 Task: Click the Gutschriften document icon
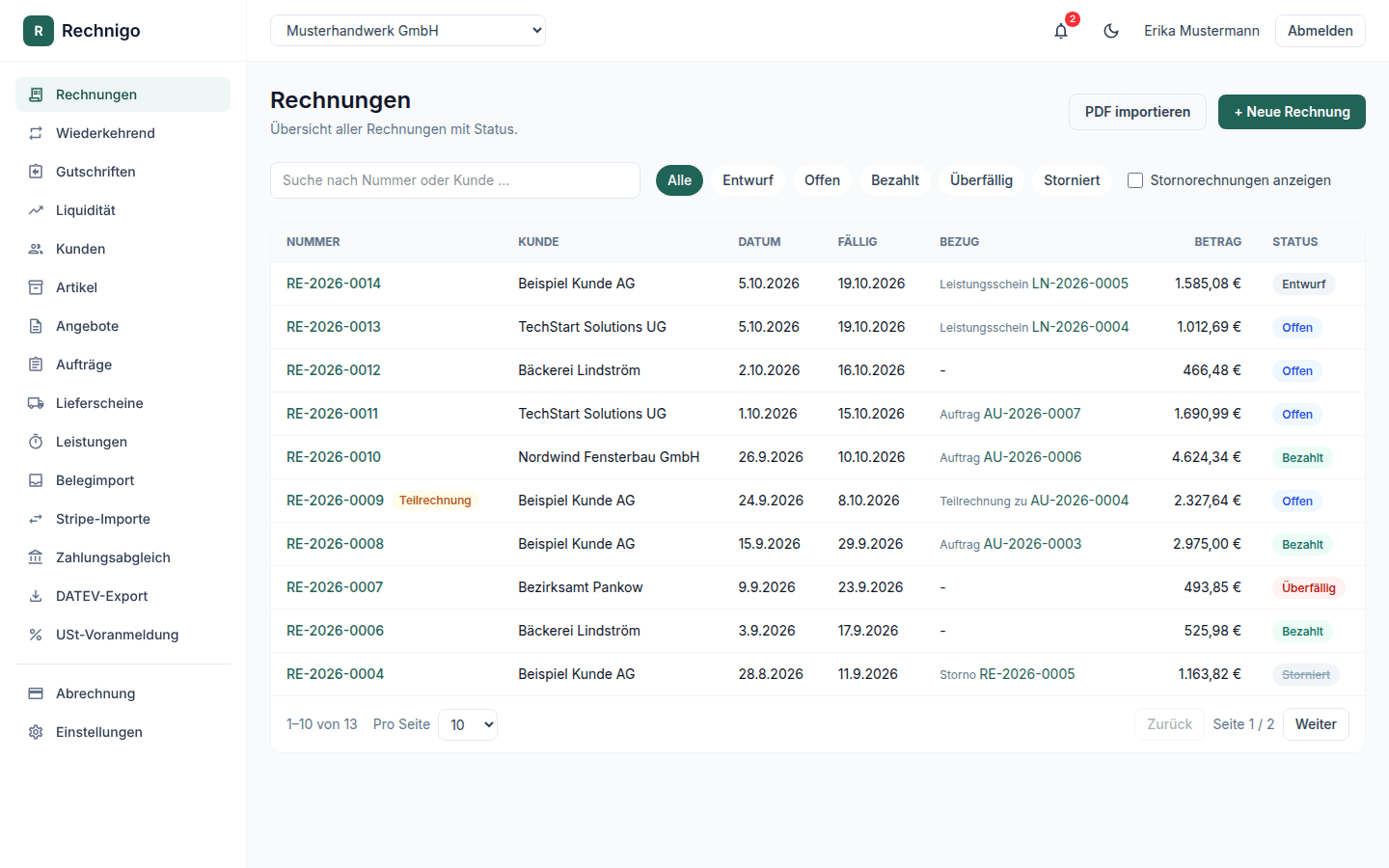(x=36, y=172)
